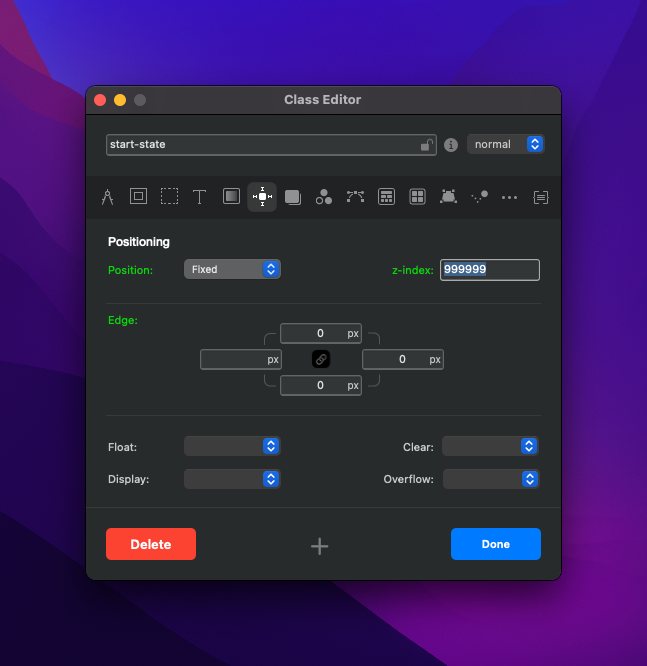647x666 pixels.
Task: Open the dashed-rectangle margin icon
Action: pyautogui.click(x=169, y=197)
